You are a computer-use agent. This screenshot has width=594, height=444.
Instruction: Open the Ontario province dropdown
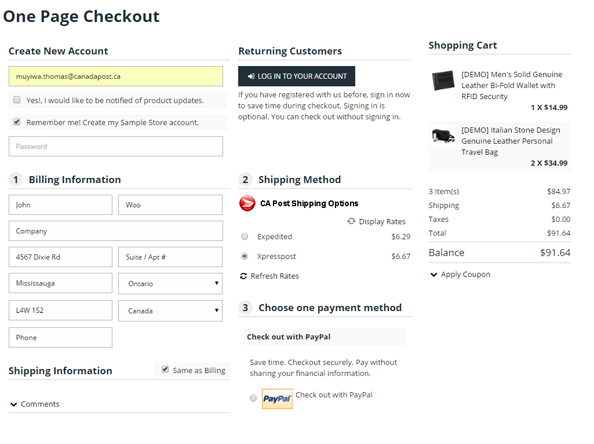coord(170,284)
